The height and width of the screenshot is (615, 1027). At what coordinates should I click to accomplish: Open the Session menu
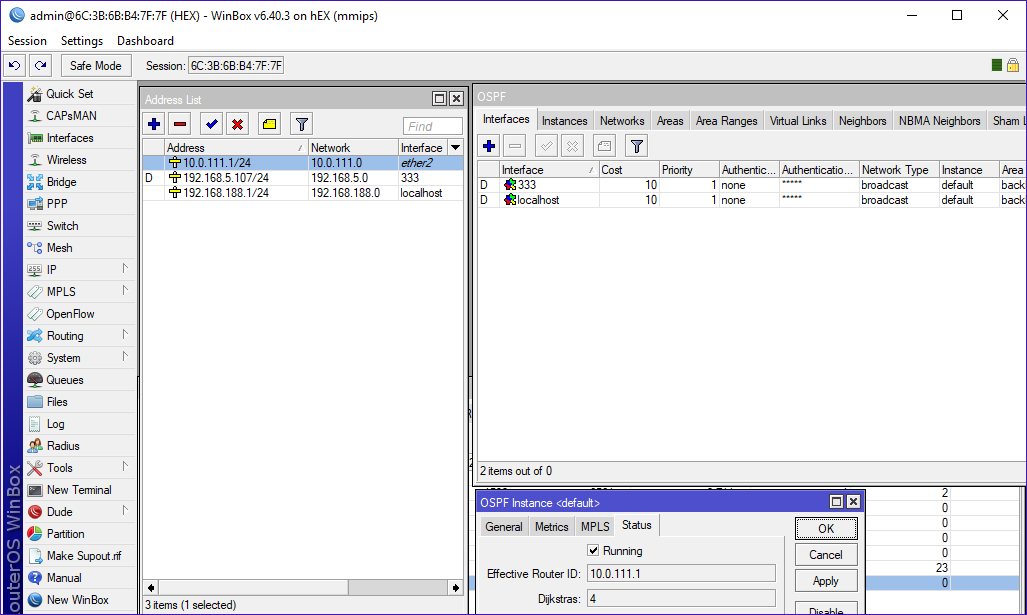pos(28,41)
